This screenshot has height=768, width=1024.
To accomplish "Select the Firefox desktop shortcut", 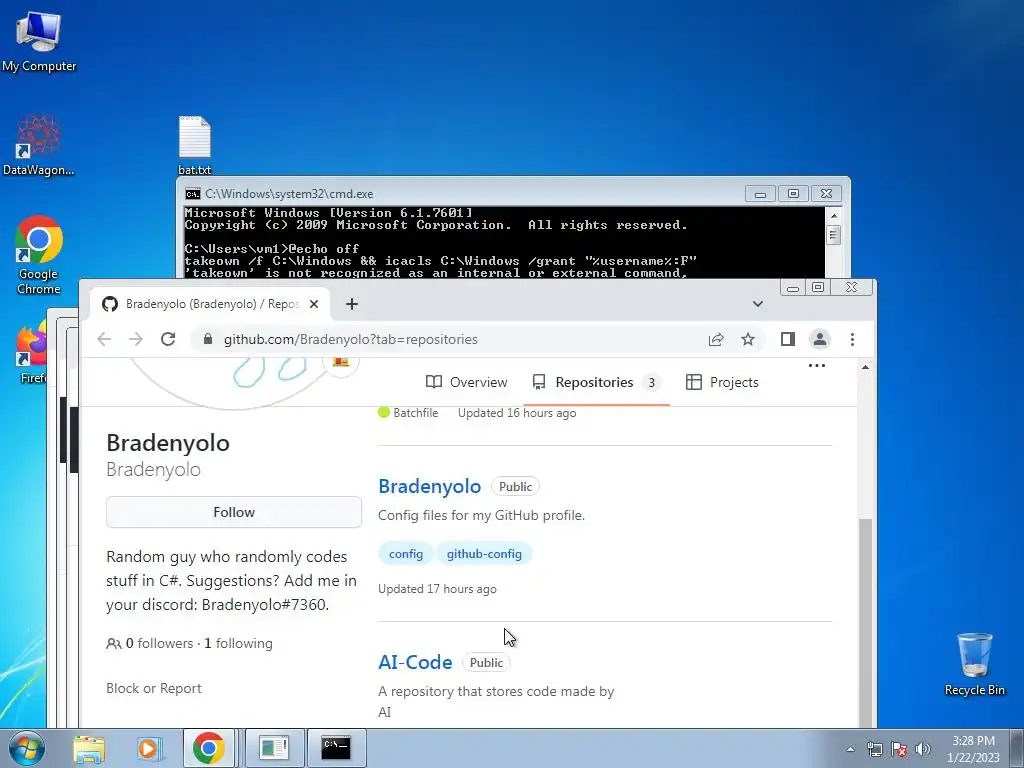I will pyautogui.click(x=31, y=349).
